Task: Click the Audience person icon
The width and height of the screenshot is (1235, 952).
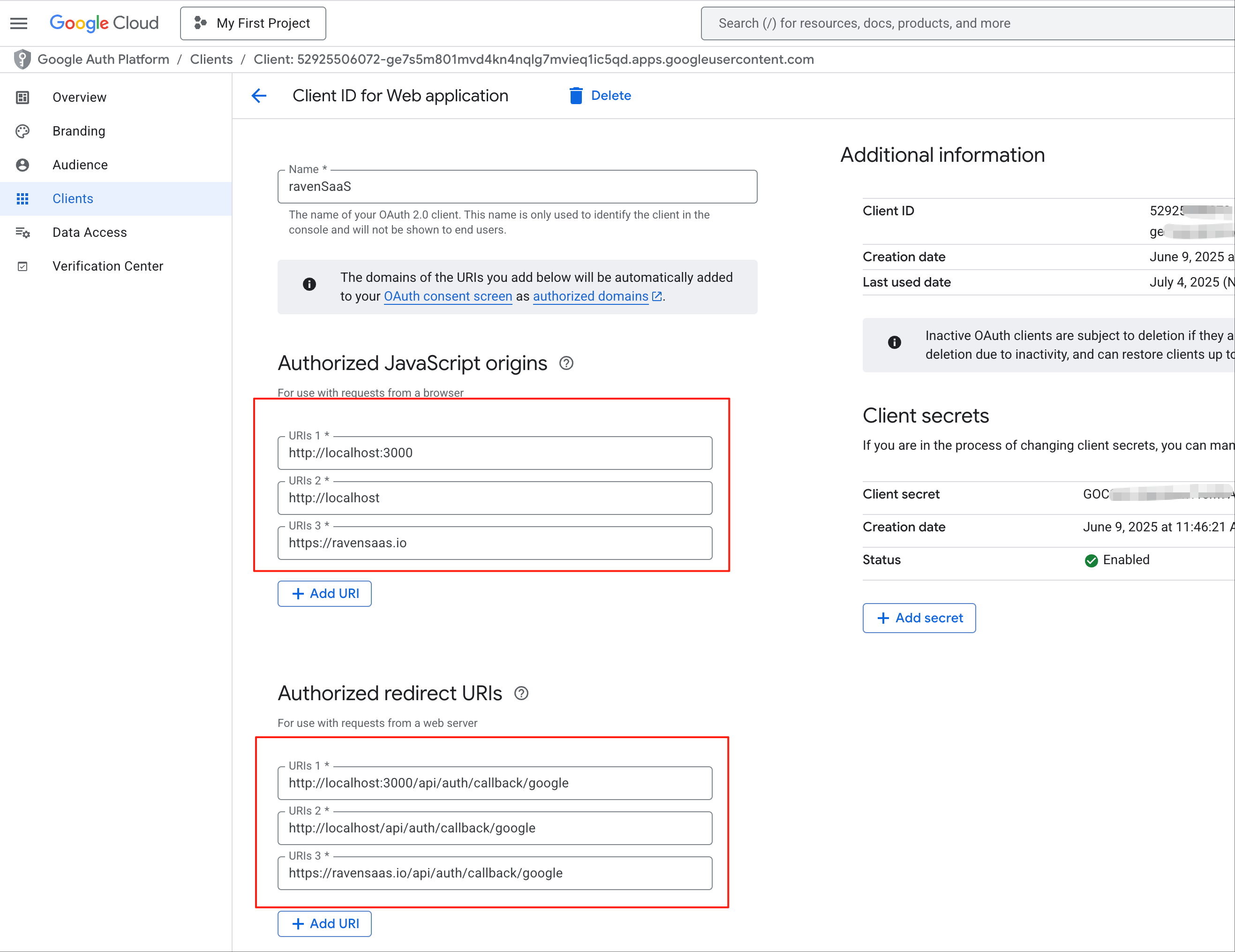Action: [x=23, y=165]
